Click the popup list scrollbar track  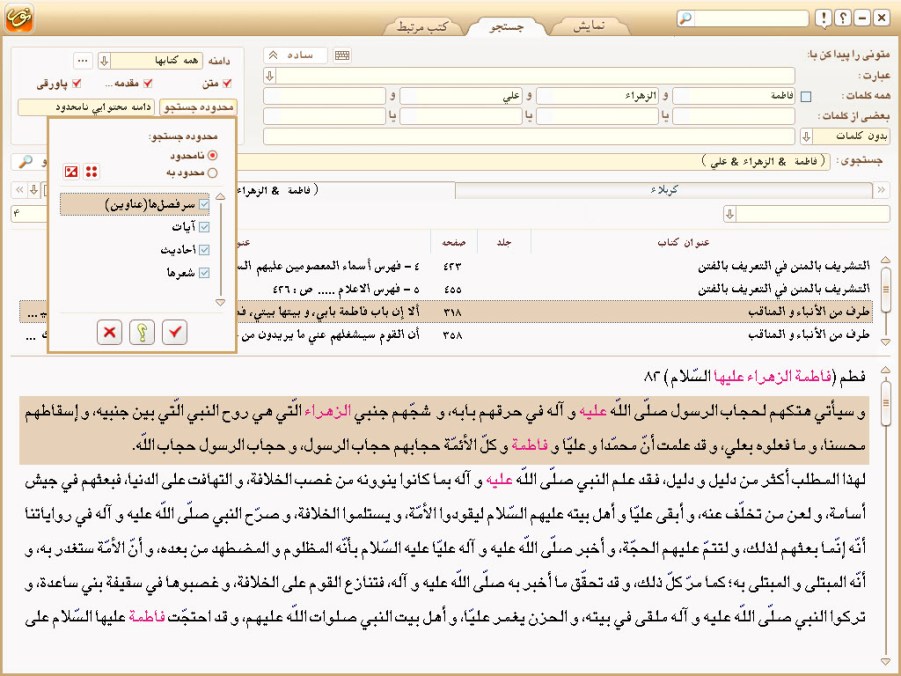(x=221, y=249)
